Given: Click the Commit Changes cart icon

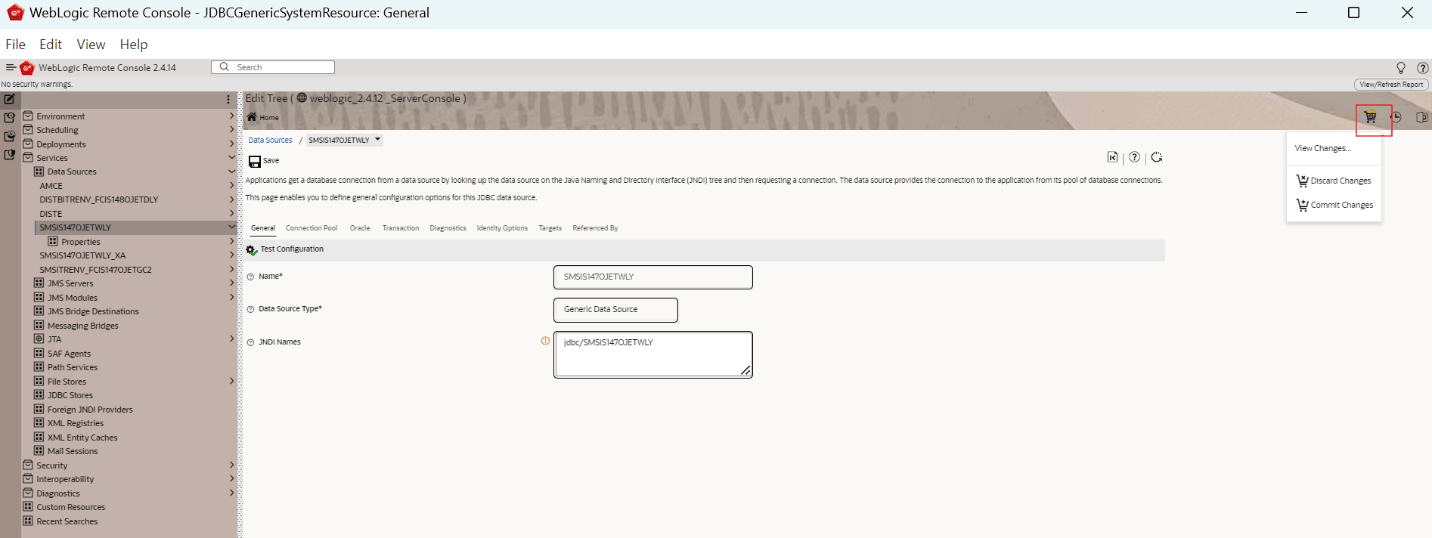Looking at the screenshot, I should pyautogui.click(x=1302, y=205).
